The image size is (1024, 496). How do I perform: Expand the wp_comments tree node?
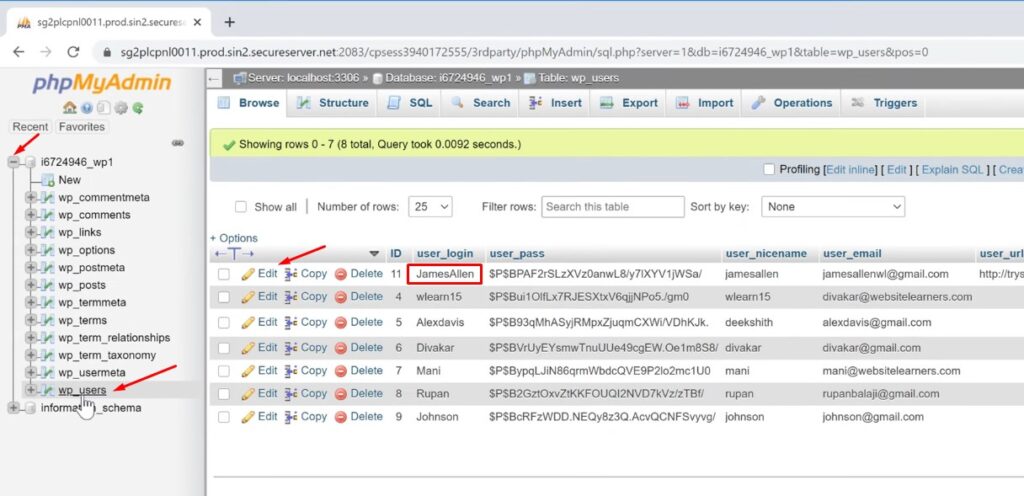click(30, 215)
